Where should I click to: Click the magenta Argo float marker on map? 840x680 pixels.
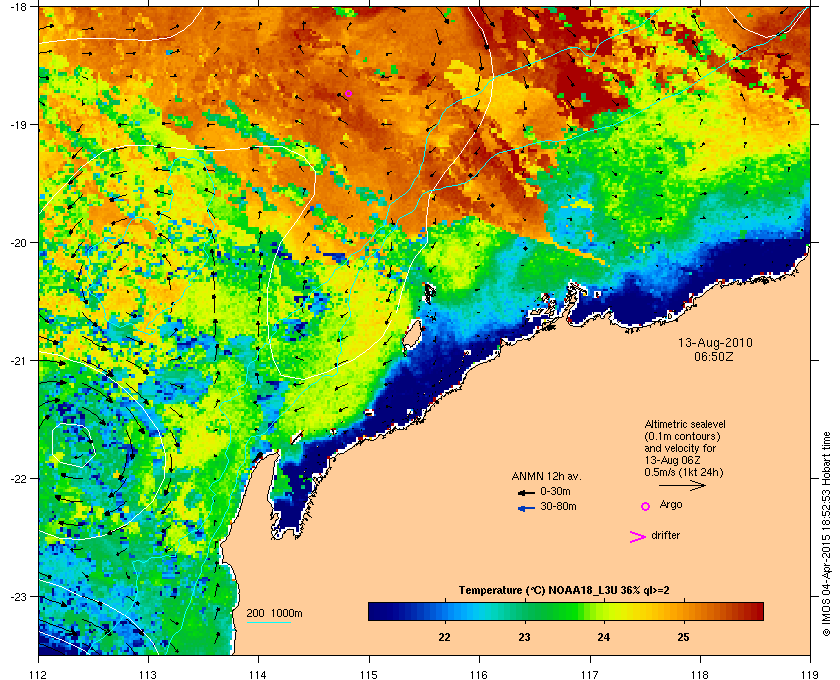348,93
